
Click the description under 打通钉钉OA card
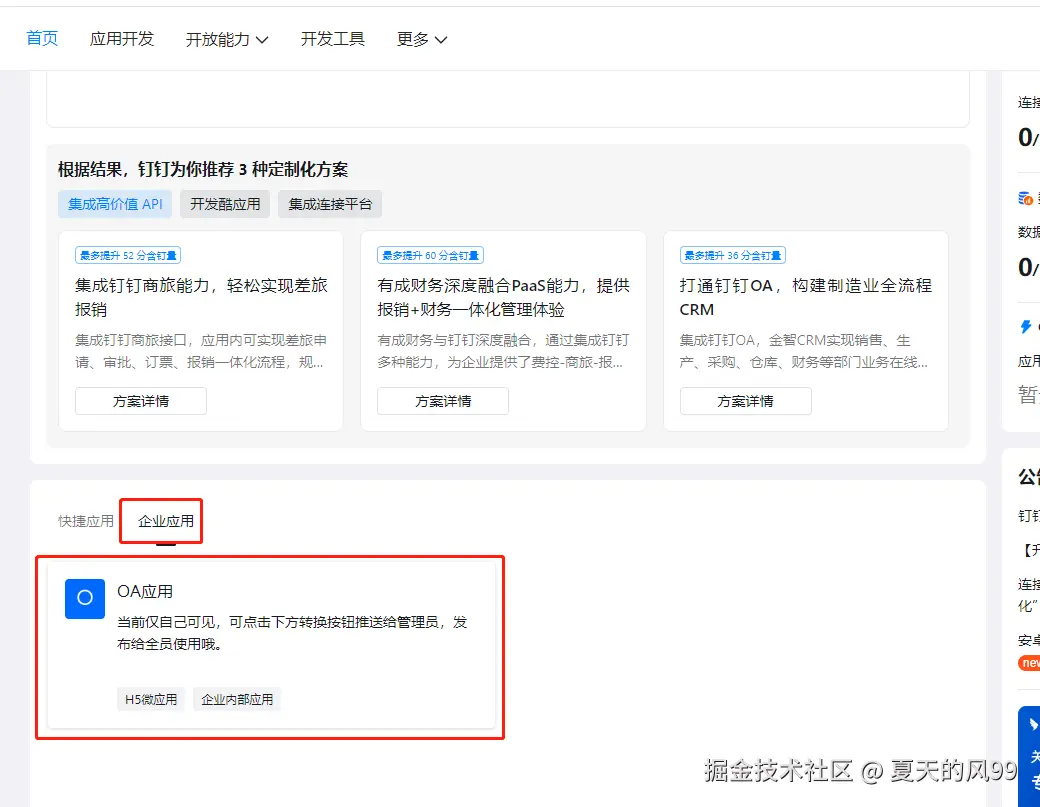pos(804,351)
